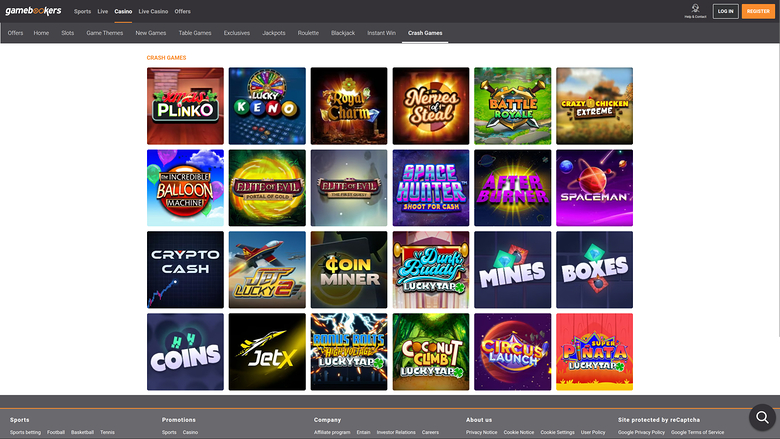
Task: Switch to the Offers casino tab
Action: [15, 33]
